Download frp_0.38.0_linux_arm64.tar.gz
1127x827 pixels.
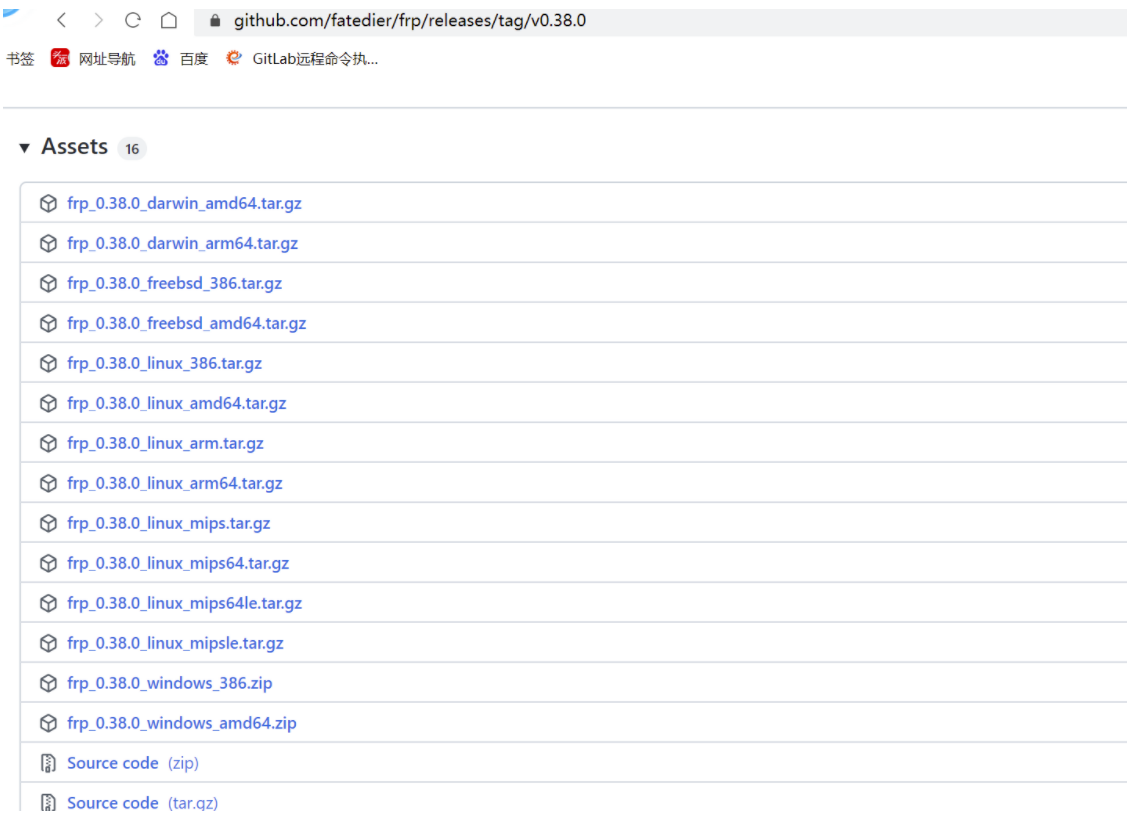(x=175, y=484)
